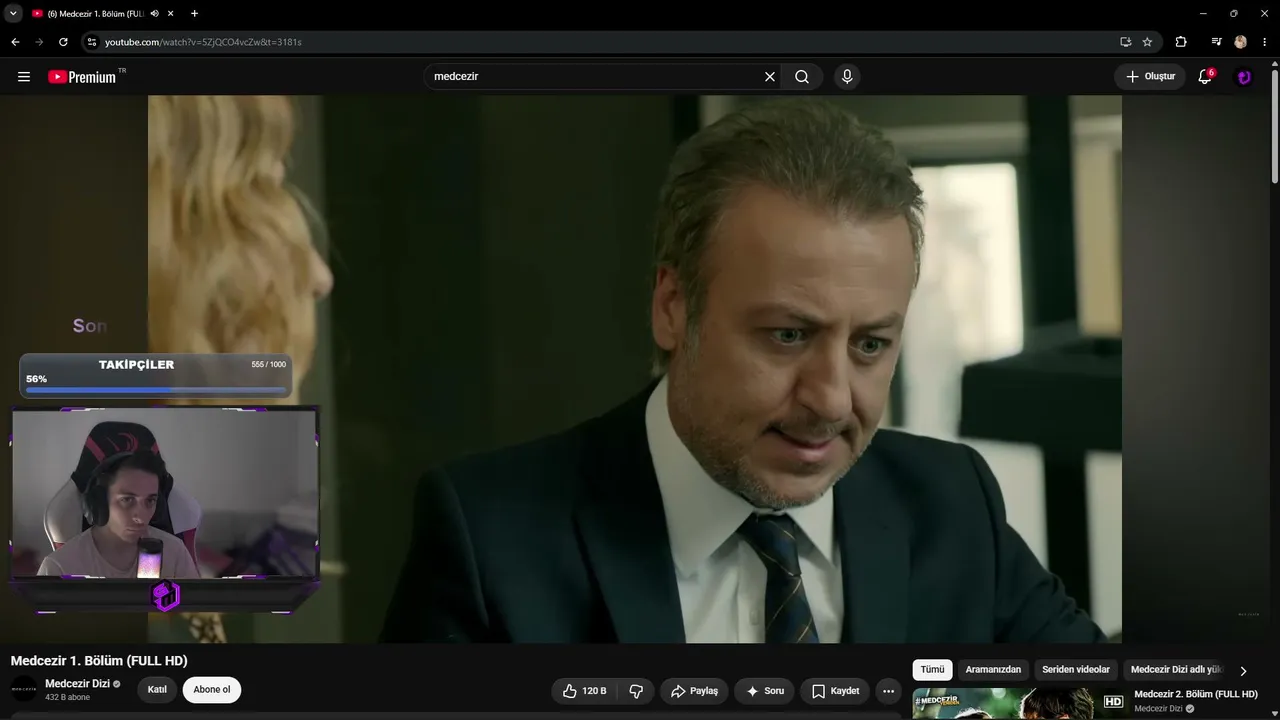The height and width of the screenshot is (720, 1280).
Task: Click the video title "Medcezir 1. Bölüm (FULL HD)"
Action: click(x=99, y=661)
